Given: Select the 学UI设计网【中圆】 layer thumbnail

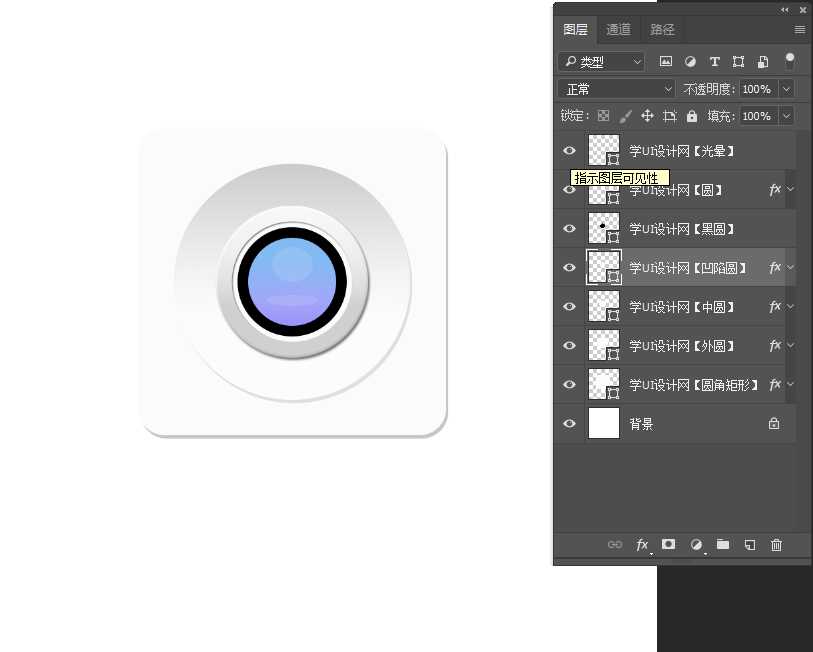Looking at the screenshot, I should tap(604, 307).
